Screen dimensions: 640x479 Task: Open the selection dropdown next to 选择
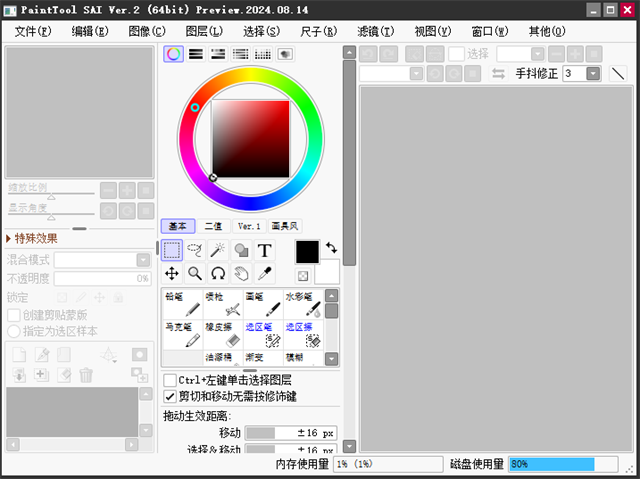(538, 54)
